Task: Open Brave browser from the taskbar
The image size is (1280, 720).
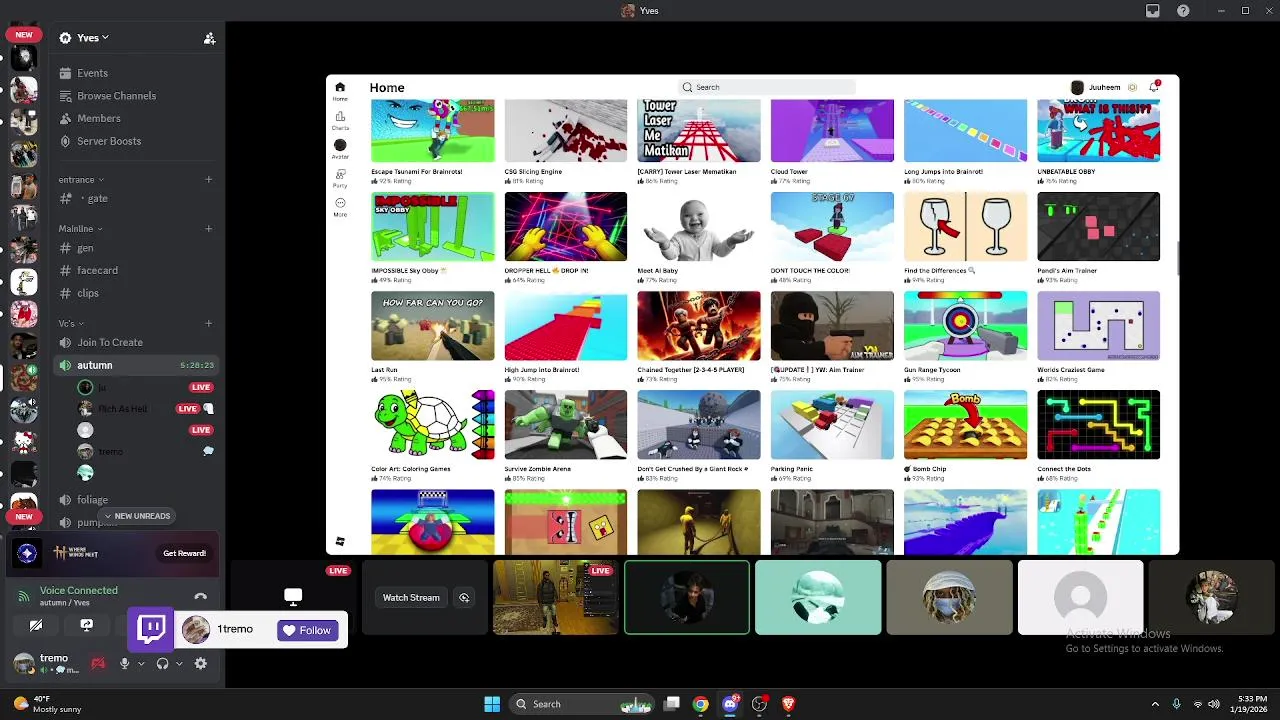Action: 788,704
